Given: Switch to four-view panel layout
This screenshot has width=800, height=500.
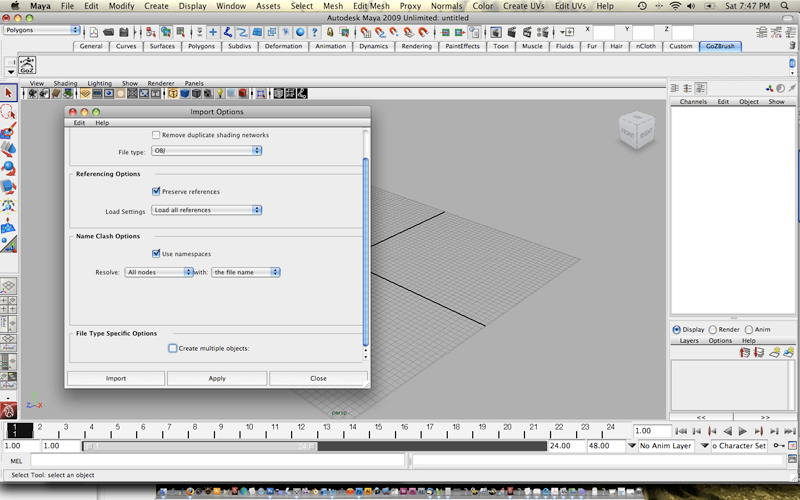Looking at the screenshot, I should pyautogui.click(x=9, y=305).
